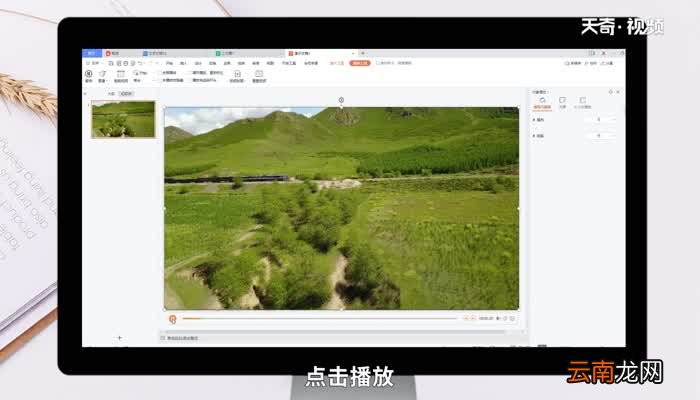Viewport: 700px width, 400px height.
Task: Switch to the blue Home document tab
Action: [92, 53]
